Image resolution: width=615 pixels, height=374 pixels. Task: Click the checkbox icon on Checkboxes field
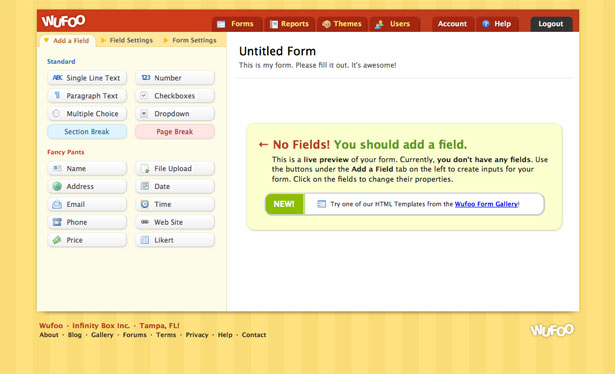[144, 95]
